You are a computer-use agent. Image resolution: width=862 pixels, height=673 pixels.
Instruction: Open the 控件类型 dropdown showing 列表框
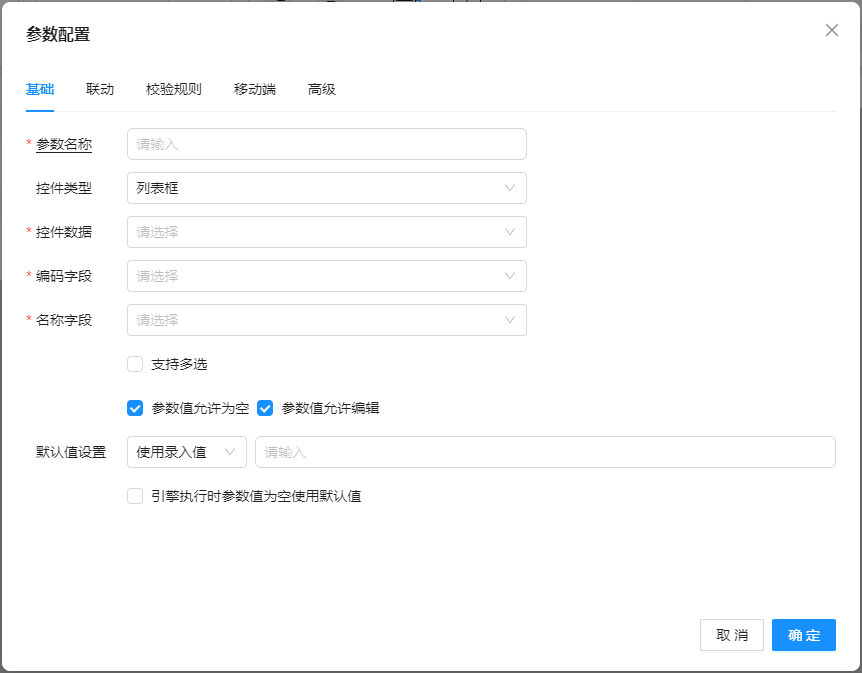(x=326, y=188)
